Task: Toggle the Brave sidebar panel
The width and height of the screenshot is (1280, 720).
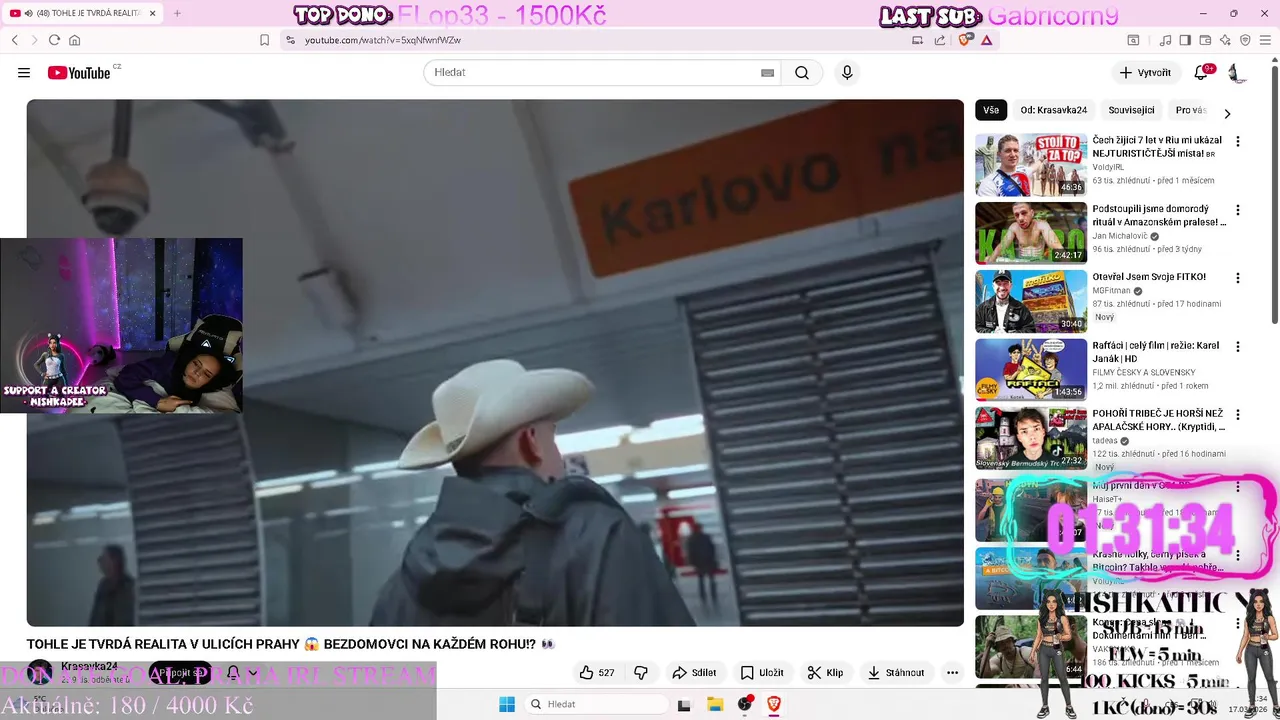Action: (x=1185, y=40)
